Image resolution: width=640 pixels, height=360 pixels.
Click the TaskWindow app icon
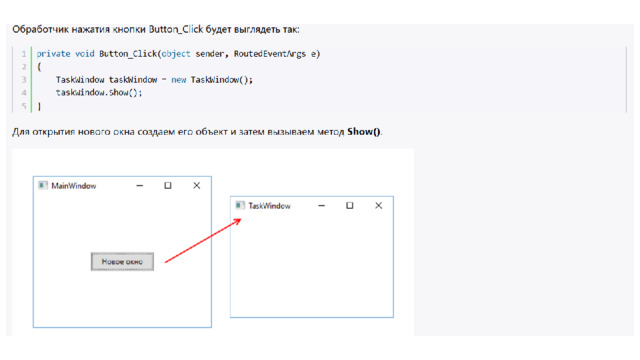click(240, 205)
